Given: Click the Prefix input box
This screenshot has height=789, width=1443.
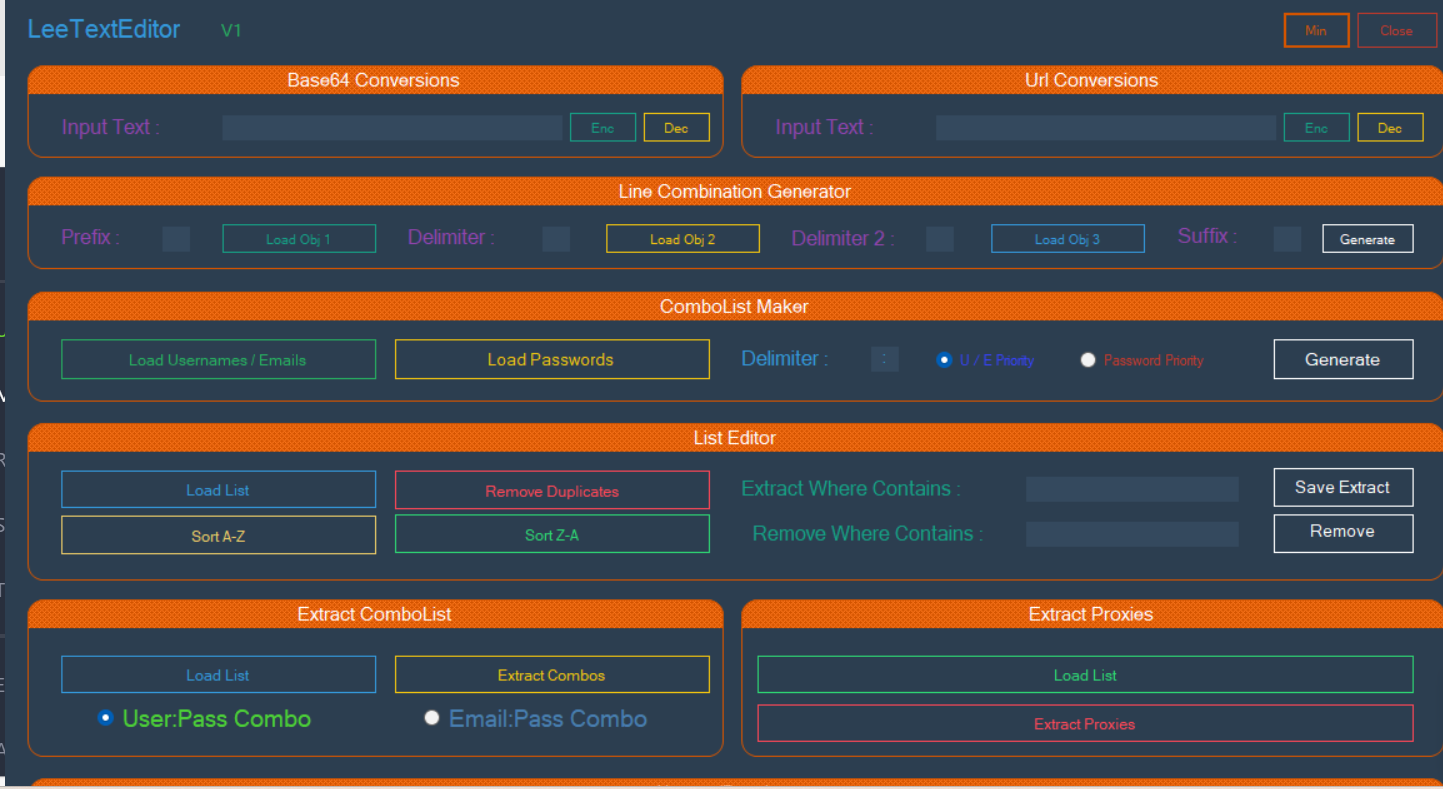Looking at the screenshot, I should click(x=176, y=239).
